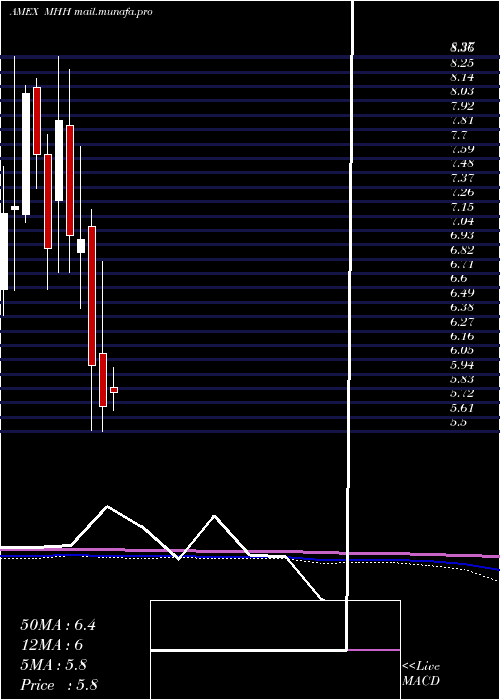
Task: Pick the 7.7 price axis value
Action: click(x=459, y=135)
